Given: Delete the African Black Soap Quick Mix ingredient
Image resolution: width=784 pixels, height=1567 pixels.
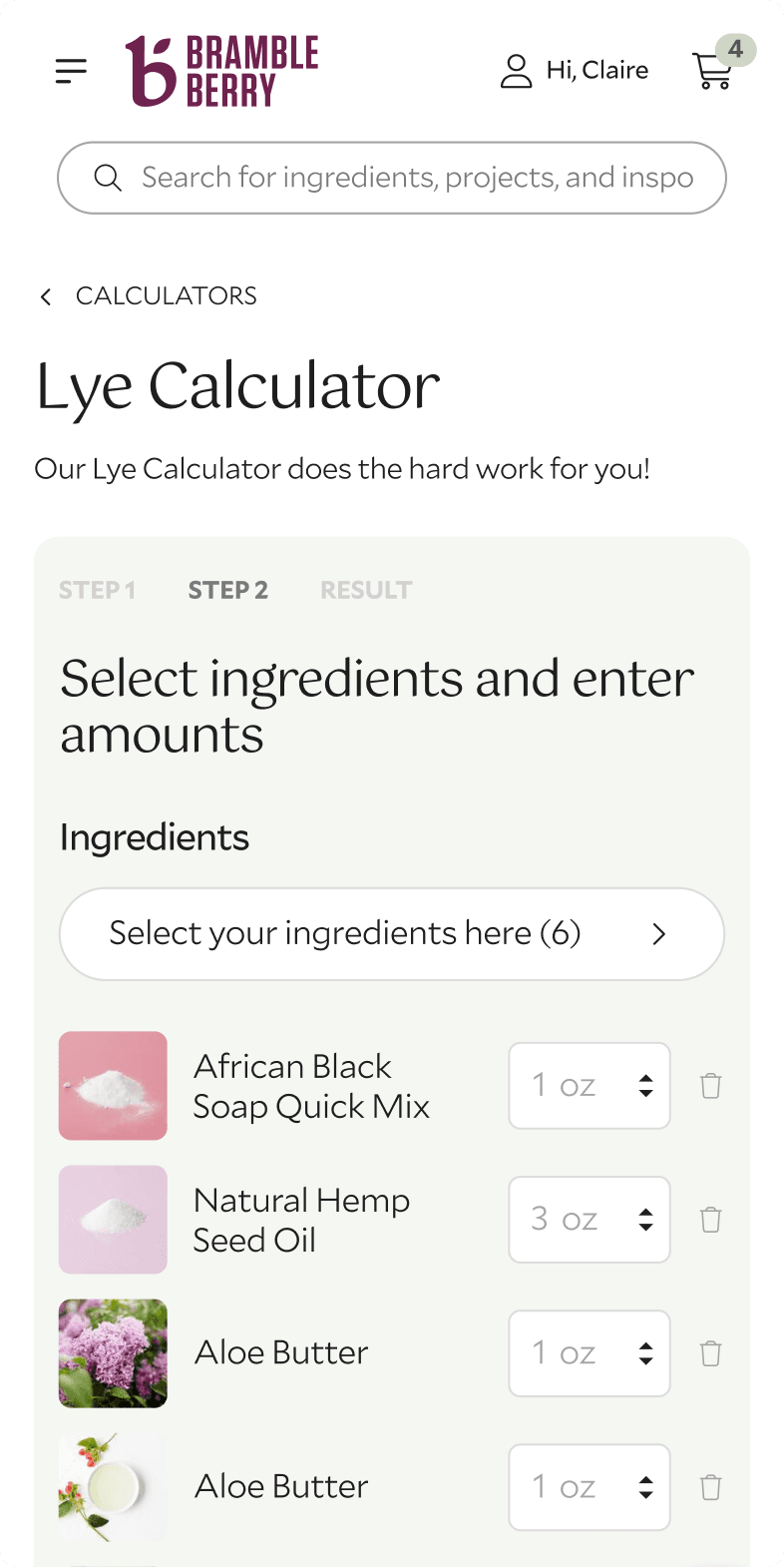Looking at the screenshot, I should click(710, 1085).
